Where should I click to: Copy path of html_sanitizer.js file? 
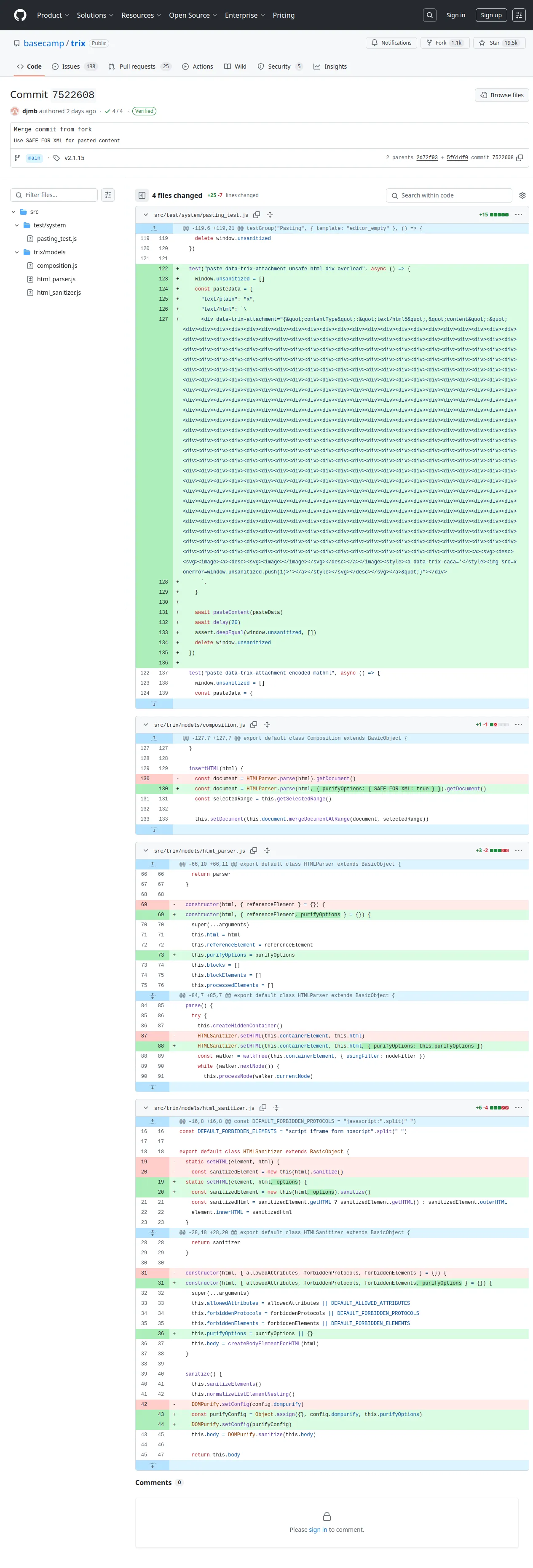262,1108
